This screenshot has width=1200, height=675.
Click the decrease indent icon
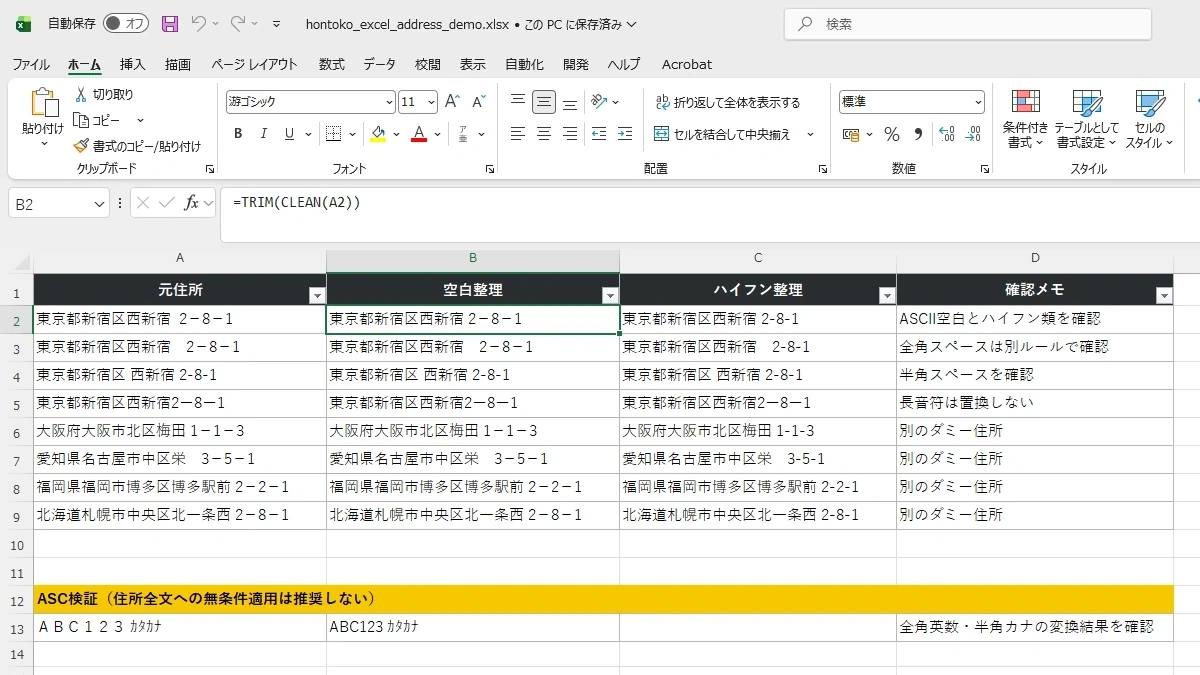click(599, 134)
